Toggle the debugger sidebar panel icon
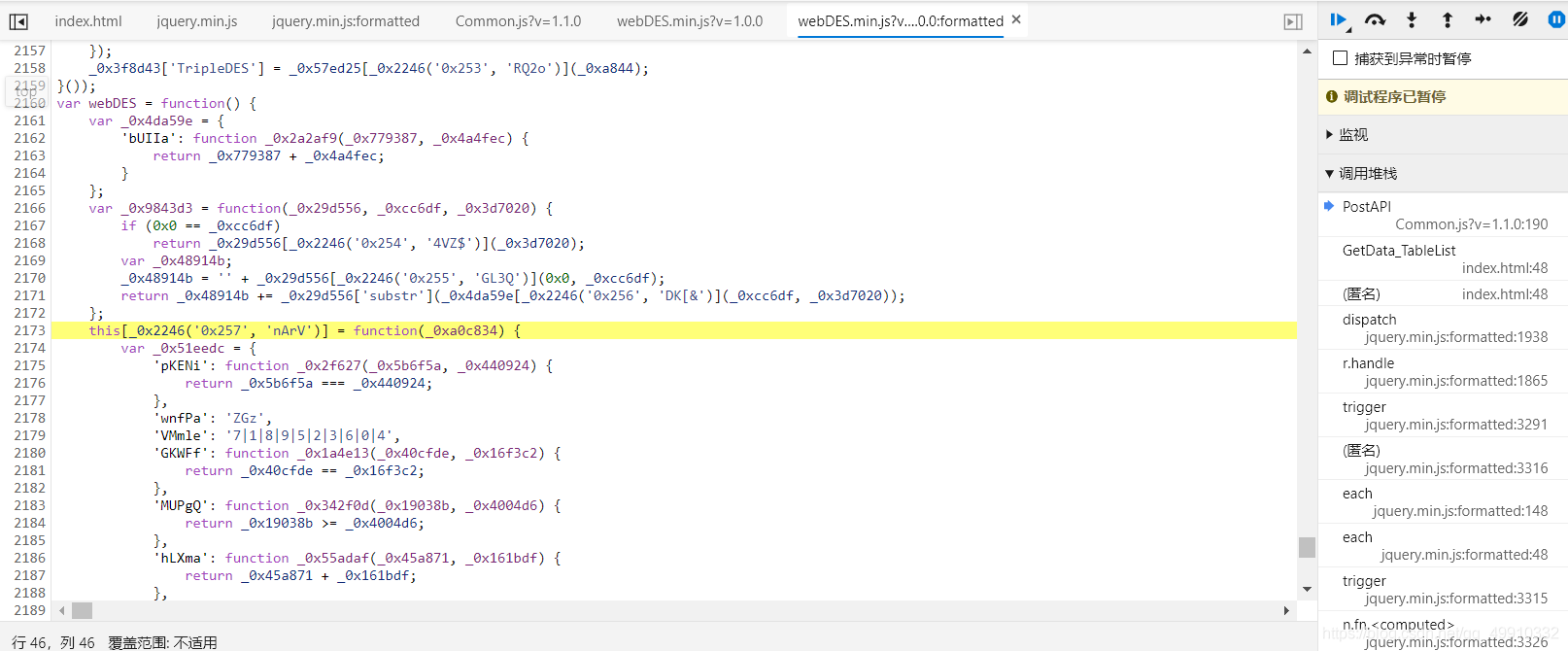 [x=1293, y=21]
